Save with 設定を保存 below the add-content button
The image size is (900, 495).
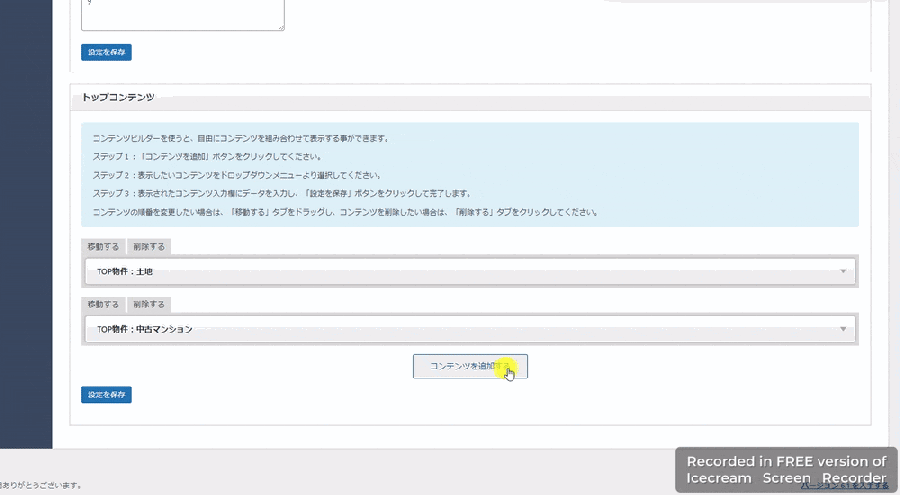point(106,395)
